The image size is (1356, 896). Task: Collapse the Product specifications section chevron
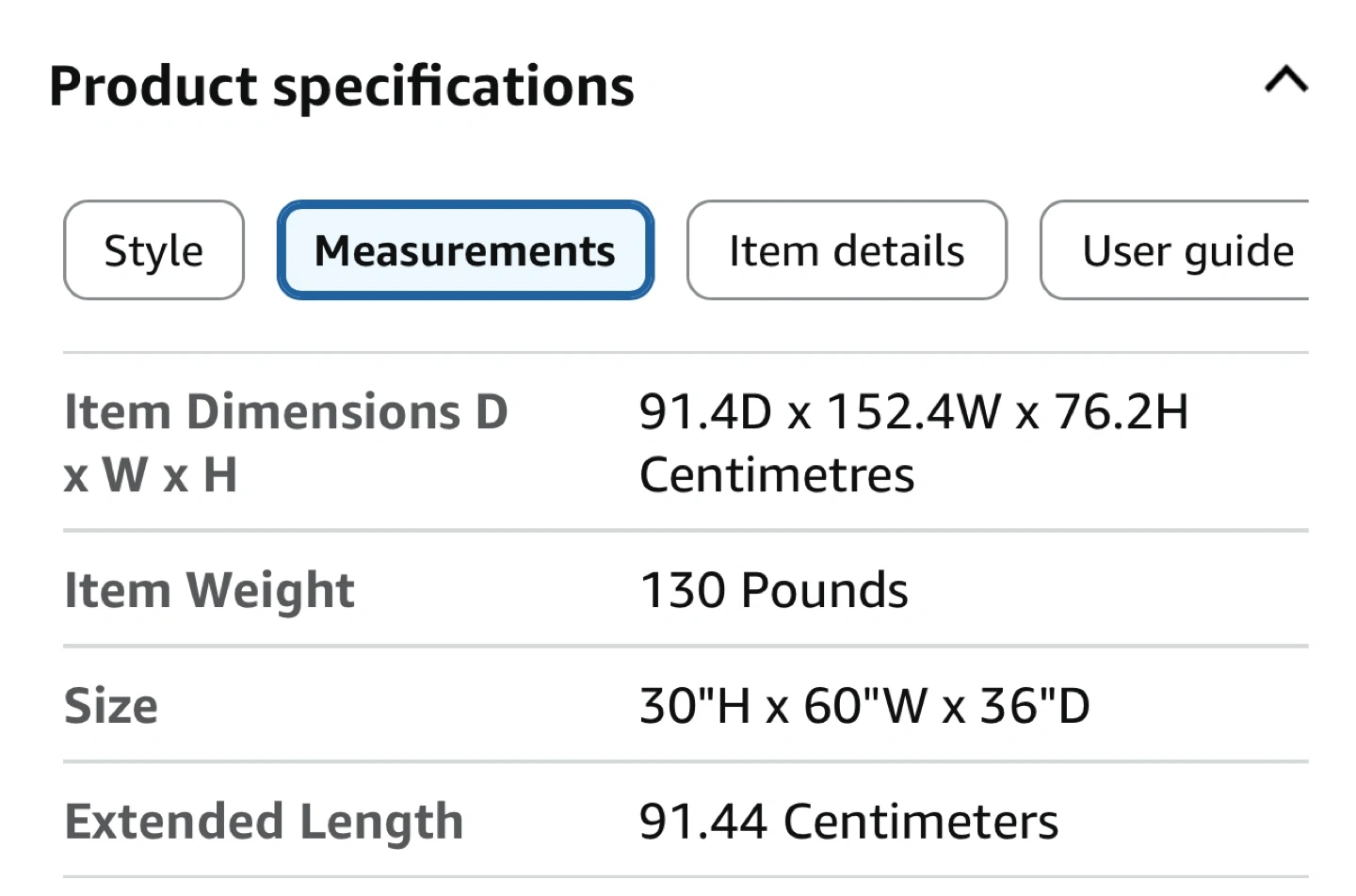(x=1285, y=81)
